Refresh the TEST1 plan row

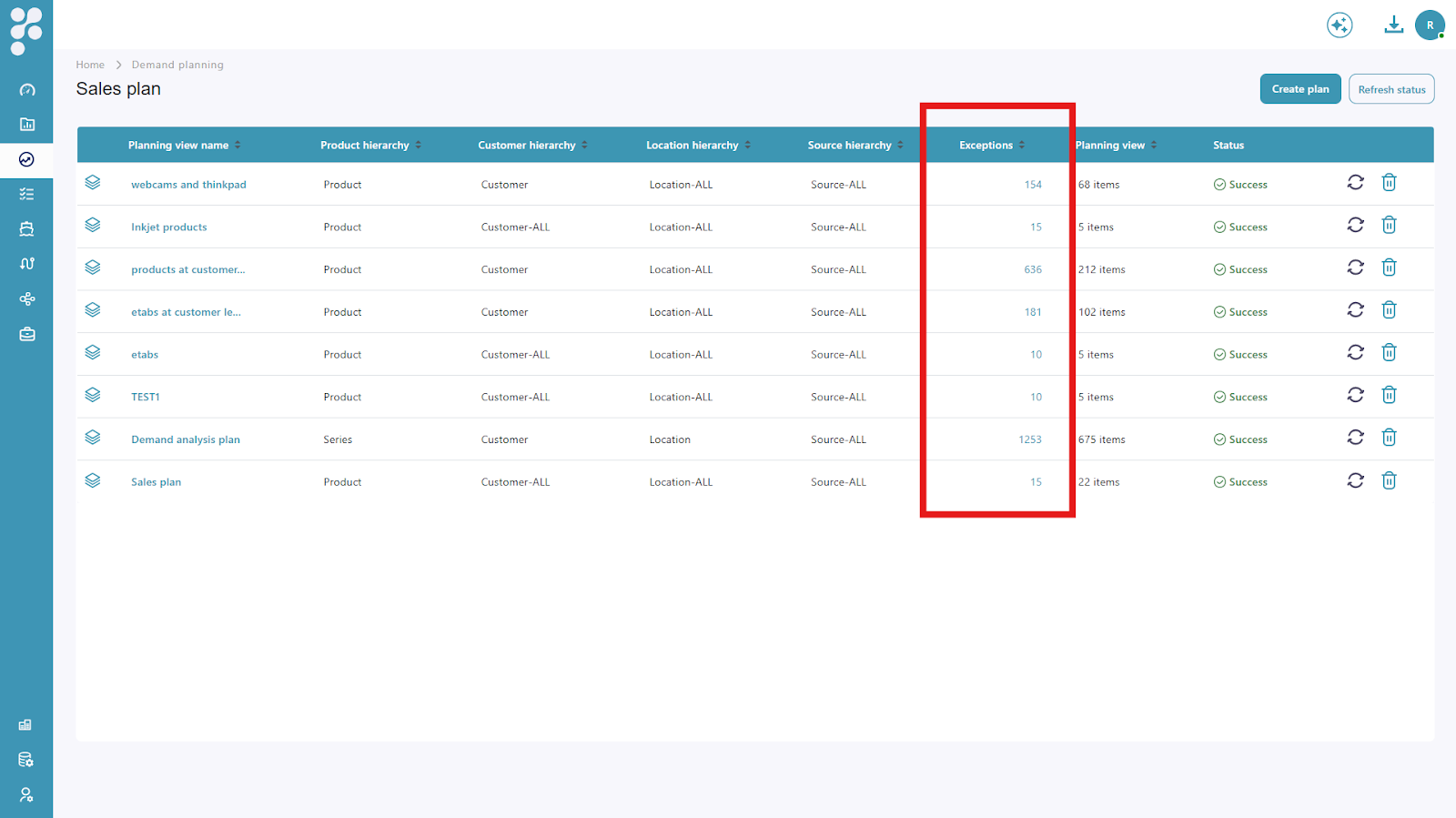point(1355,395)
